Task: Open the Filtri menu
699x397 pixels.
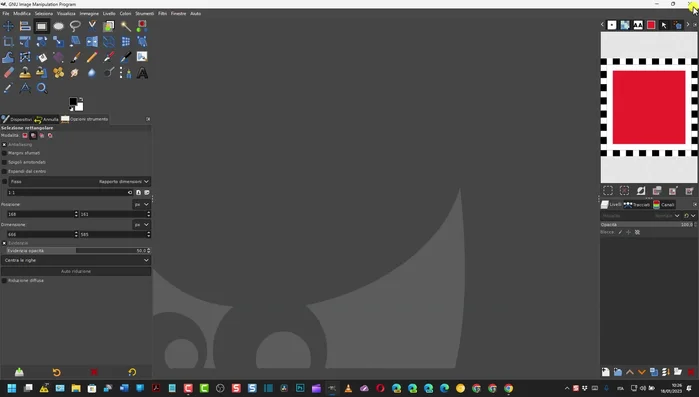Action: coord(162,13)
